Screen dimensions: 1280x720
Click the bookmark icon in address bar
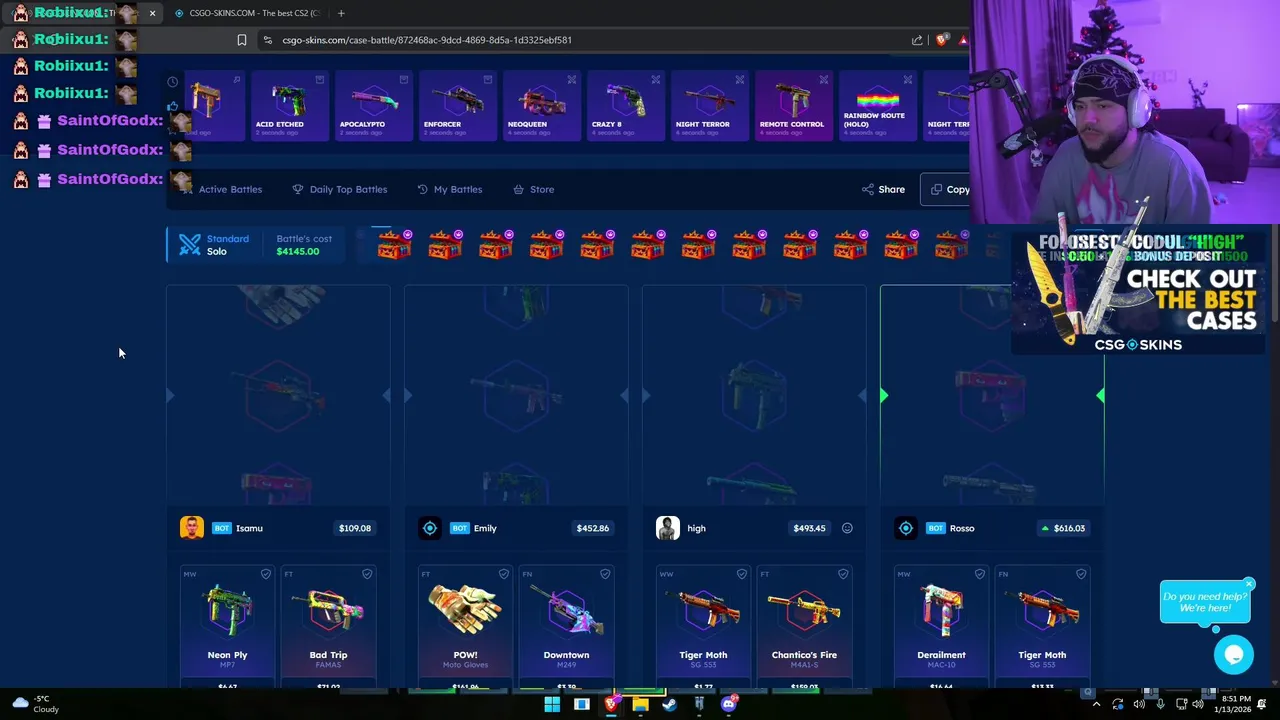coord(241,40)
